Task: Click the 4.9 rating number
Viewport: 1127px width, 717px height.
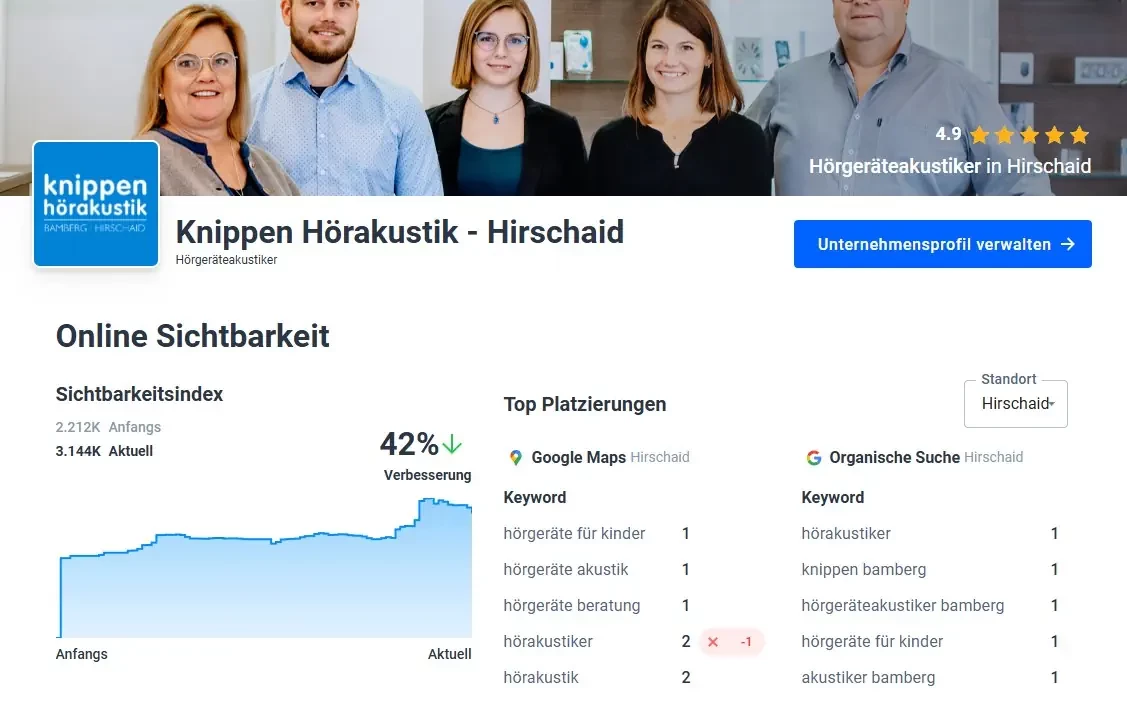Action: [948, 134]
